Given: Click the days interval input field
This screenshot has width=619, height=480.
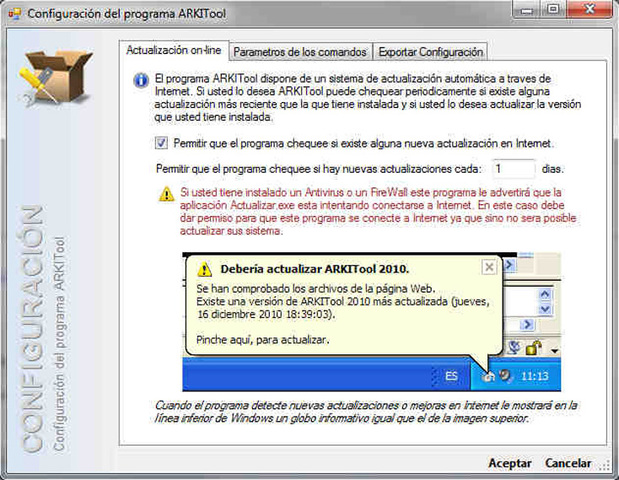Looking at the screenshot, I should 514,169.
